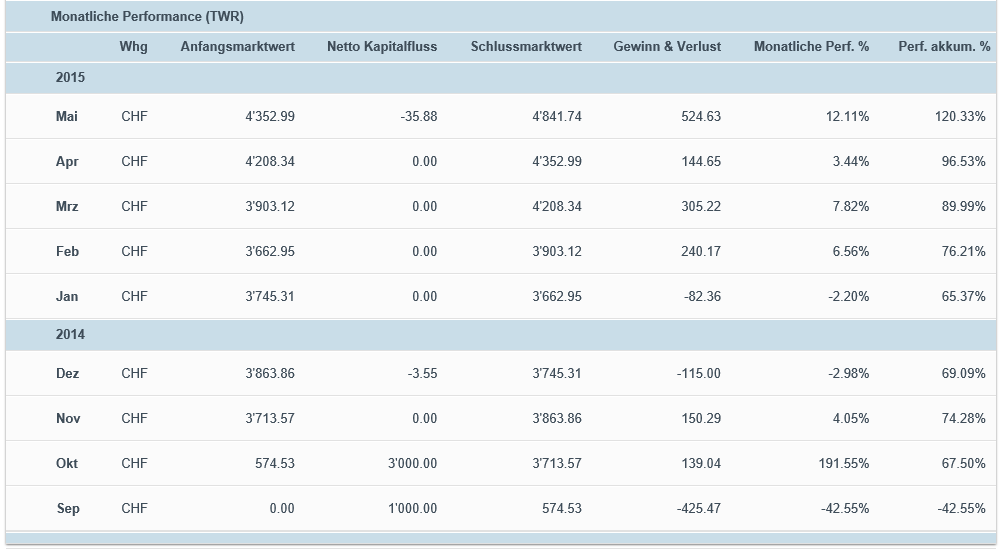
Task: Click Okt opening value 574.53
Action: pyautogui.click(x=275, y=464)
